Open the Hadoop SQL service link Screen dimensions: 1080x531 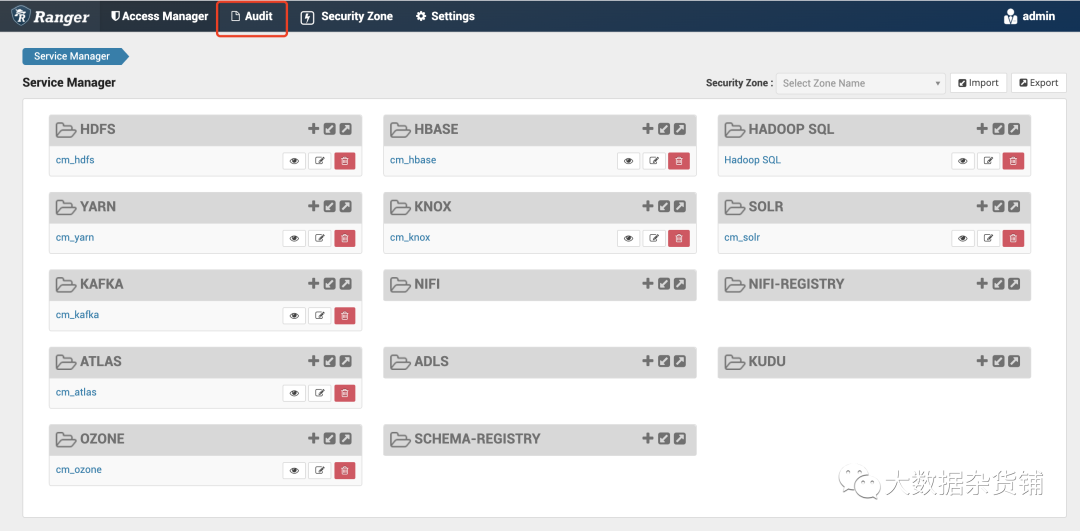point(752,160)
